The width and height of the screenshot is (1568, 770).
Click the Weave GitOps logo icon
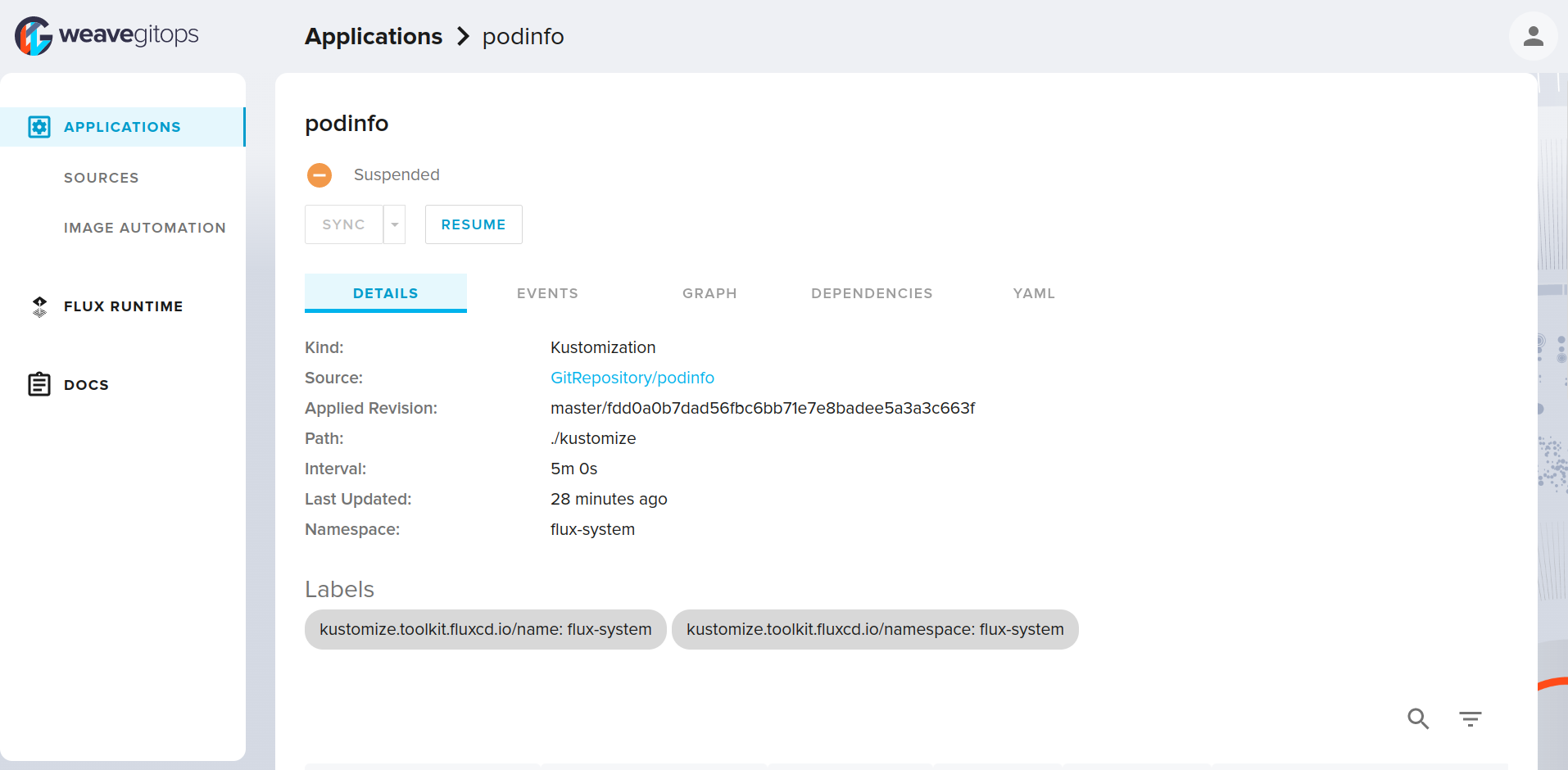34,36
